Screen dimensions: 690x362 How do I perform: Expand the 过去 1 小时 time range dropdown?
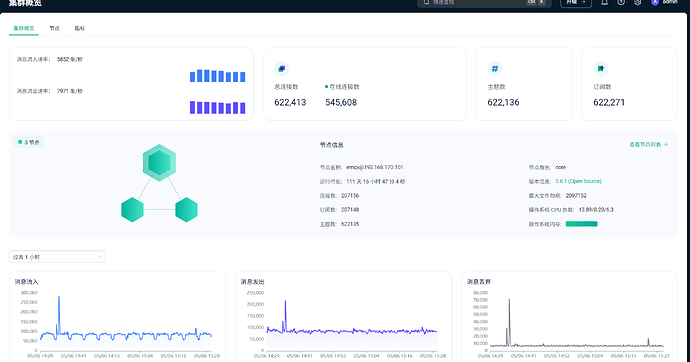tap(57, 257)
